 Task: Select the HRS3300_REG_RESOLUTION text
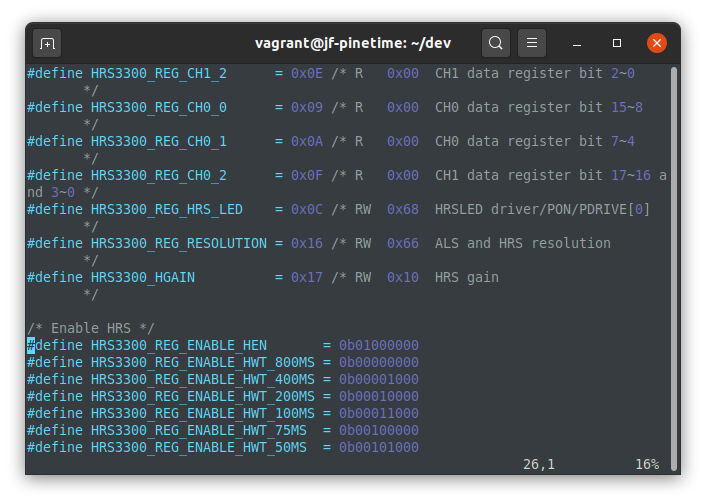(179, 244)
